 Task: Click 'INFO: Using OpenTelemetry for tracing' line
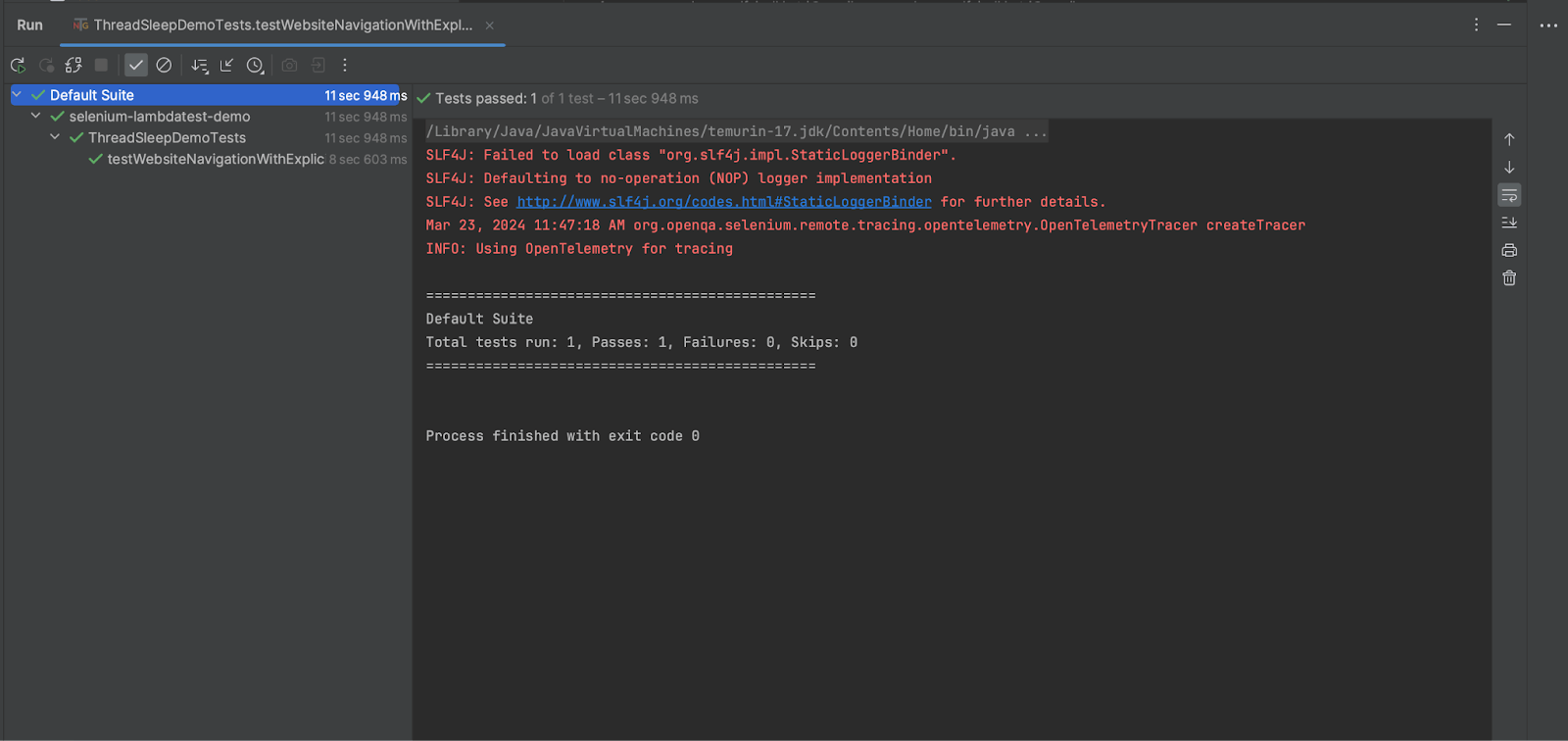579,249
